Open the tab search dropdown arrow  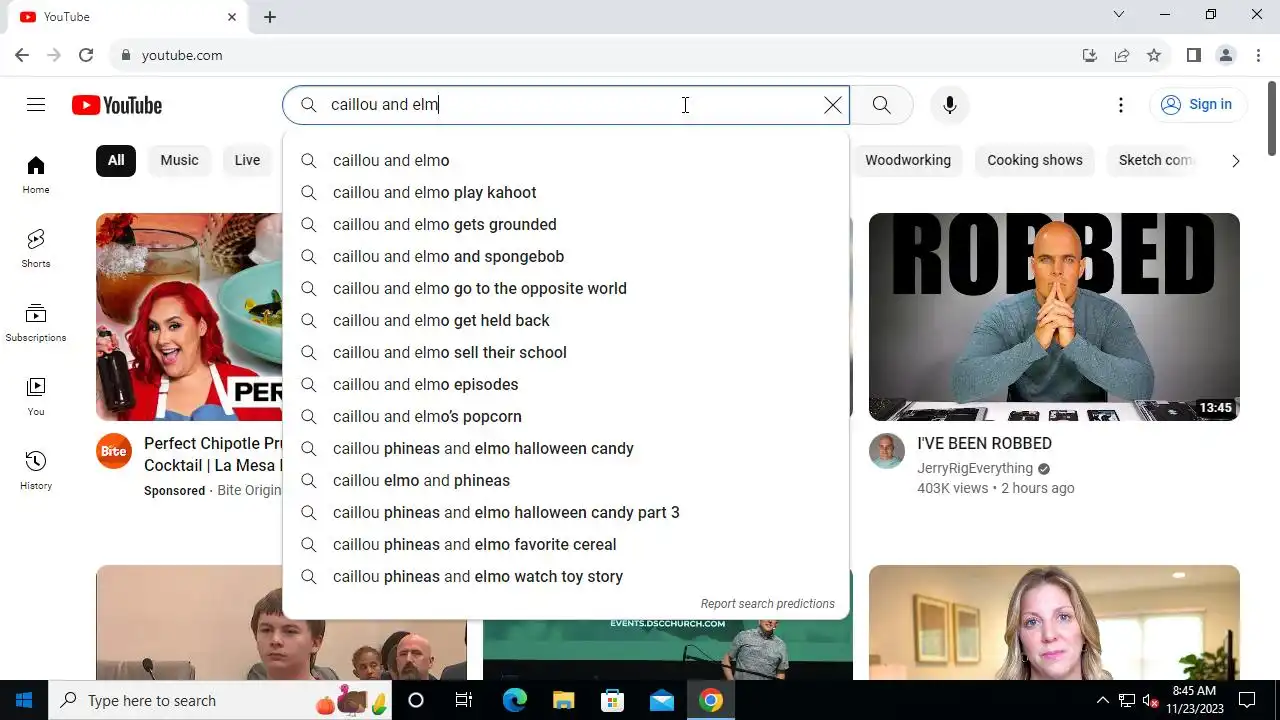[1119, 14]
